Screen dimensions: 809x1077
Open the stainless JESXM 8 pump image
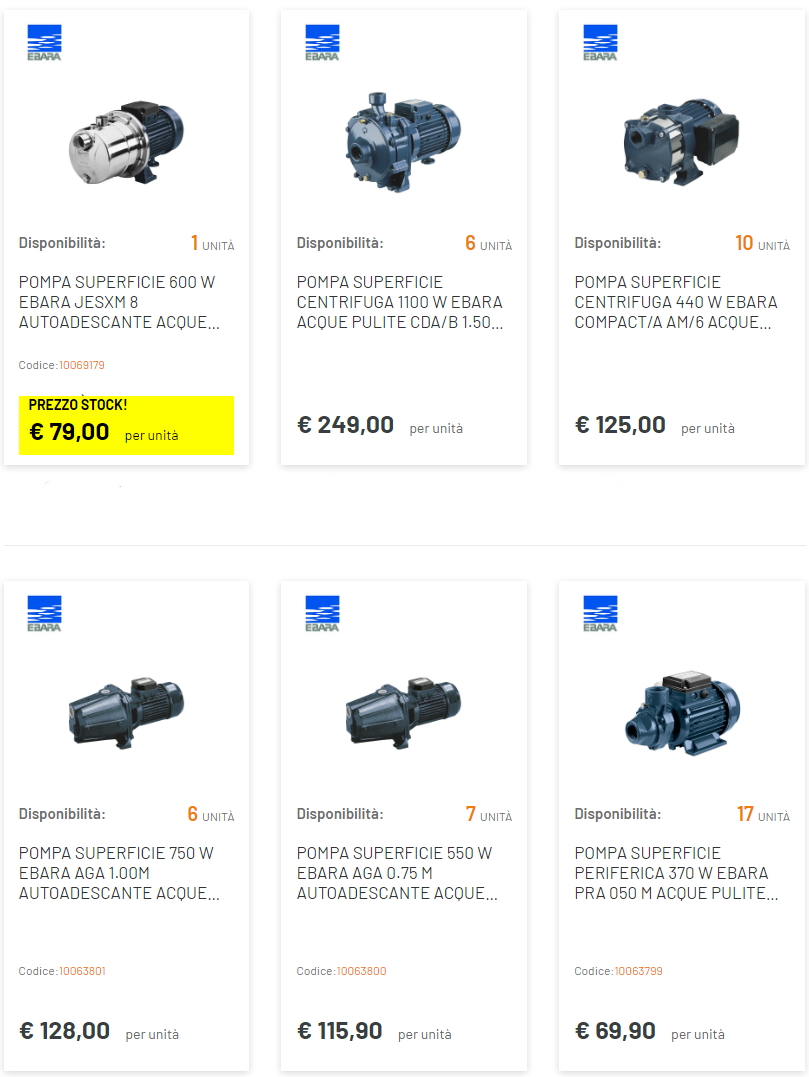click(x=126, y=143)
